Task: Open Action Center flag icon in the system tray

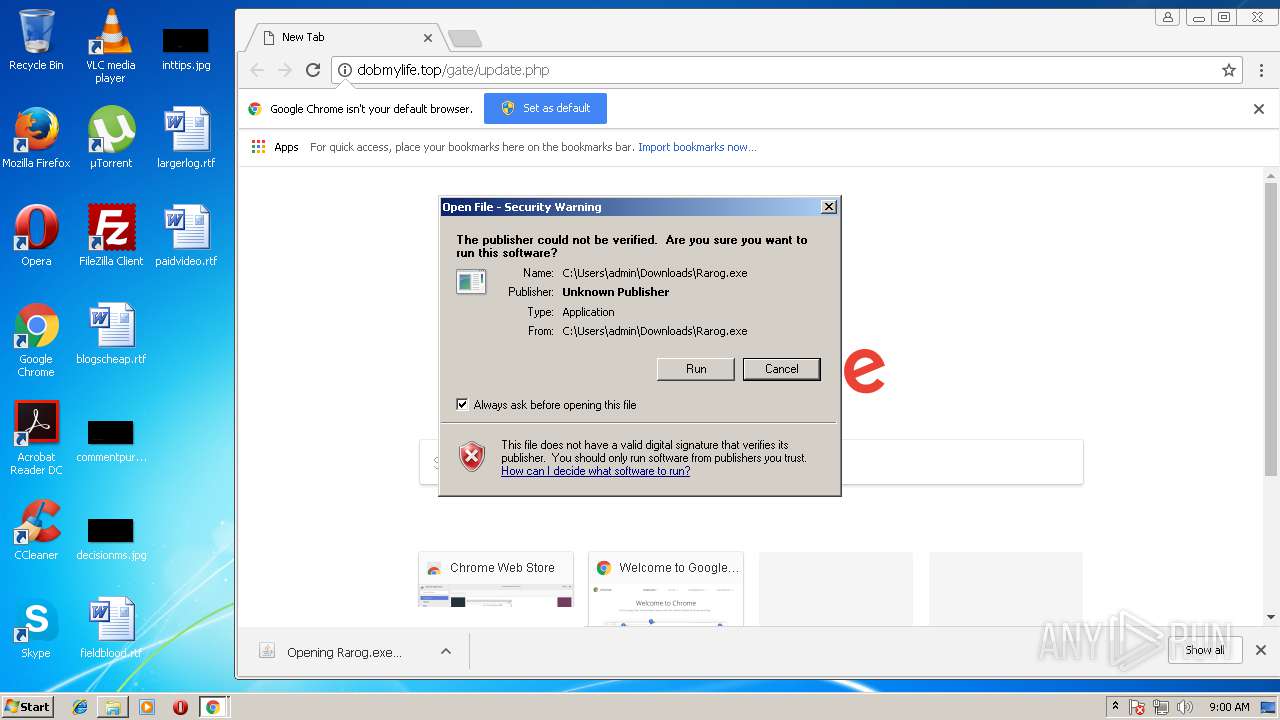Action: click(x=1137, y=707)
